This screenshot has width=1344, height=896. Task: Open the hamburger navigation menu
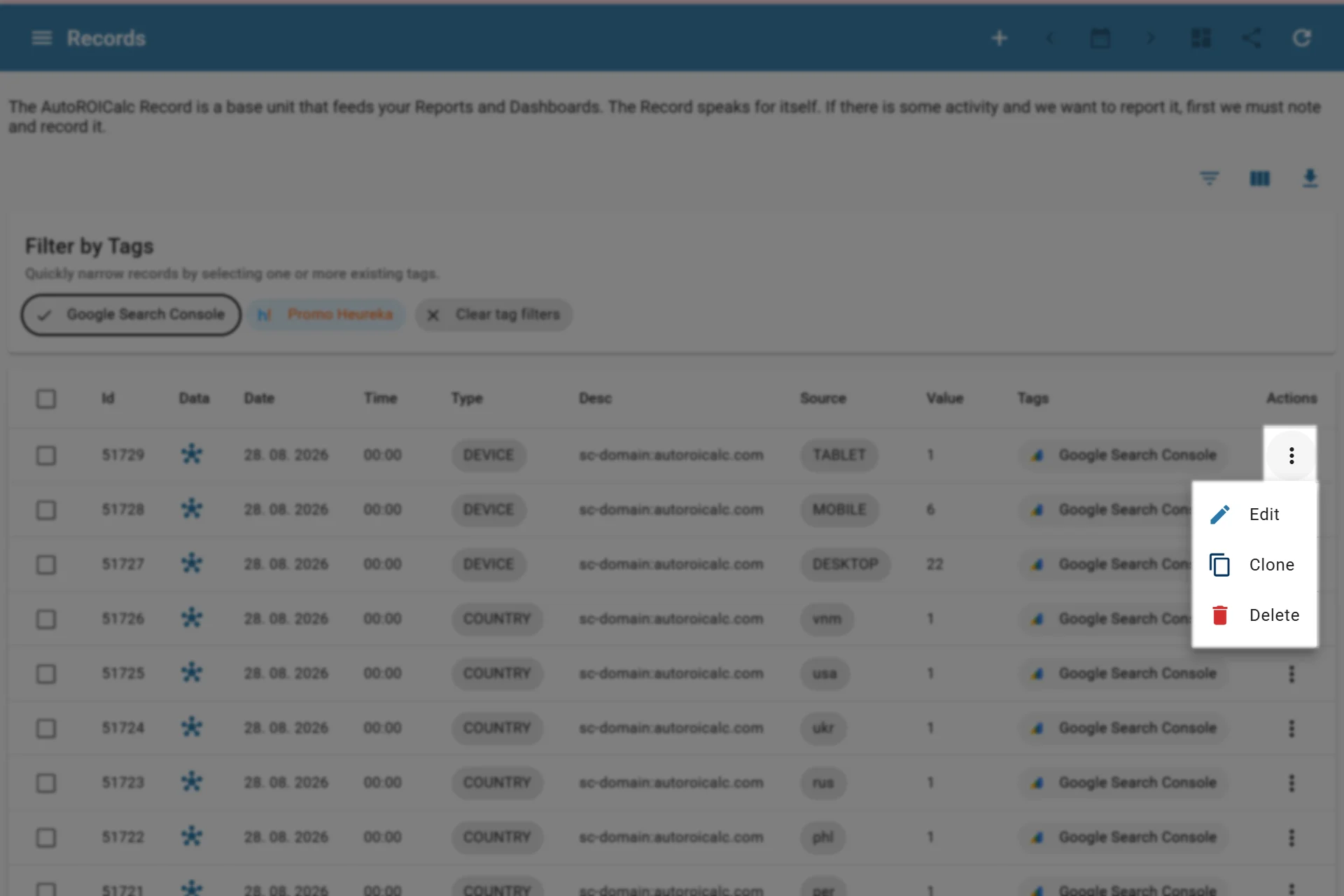click(42, 38)
